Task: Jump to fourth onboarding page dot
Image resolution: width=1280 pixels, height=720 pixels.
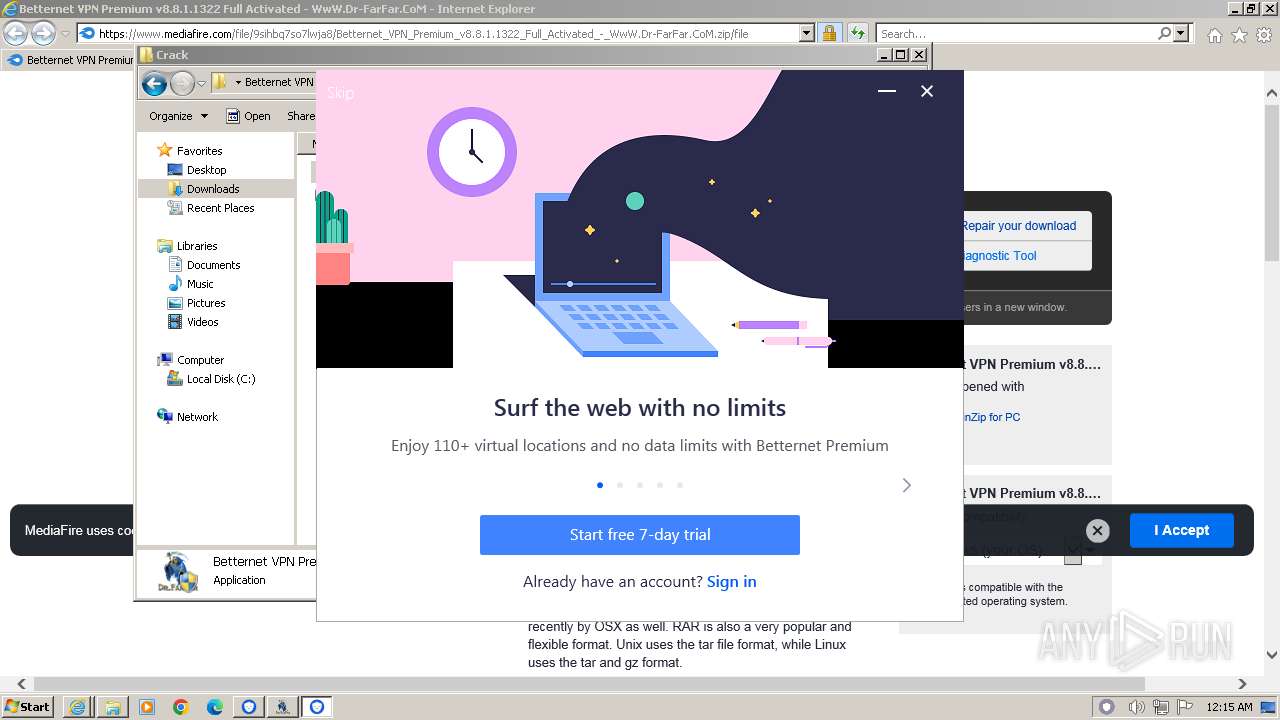Action: tap(660, 485)
